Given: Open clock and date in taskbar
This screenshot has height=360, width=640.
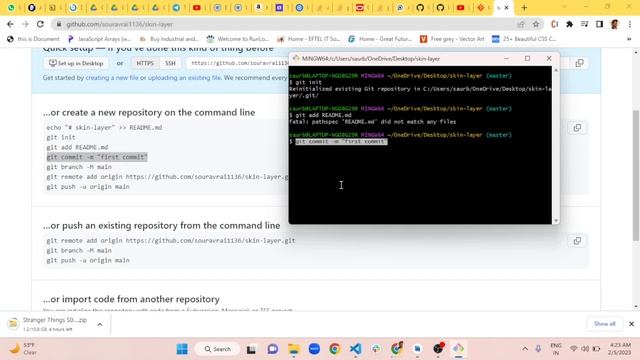Looking at the screenshot, I should (619, 349).
